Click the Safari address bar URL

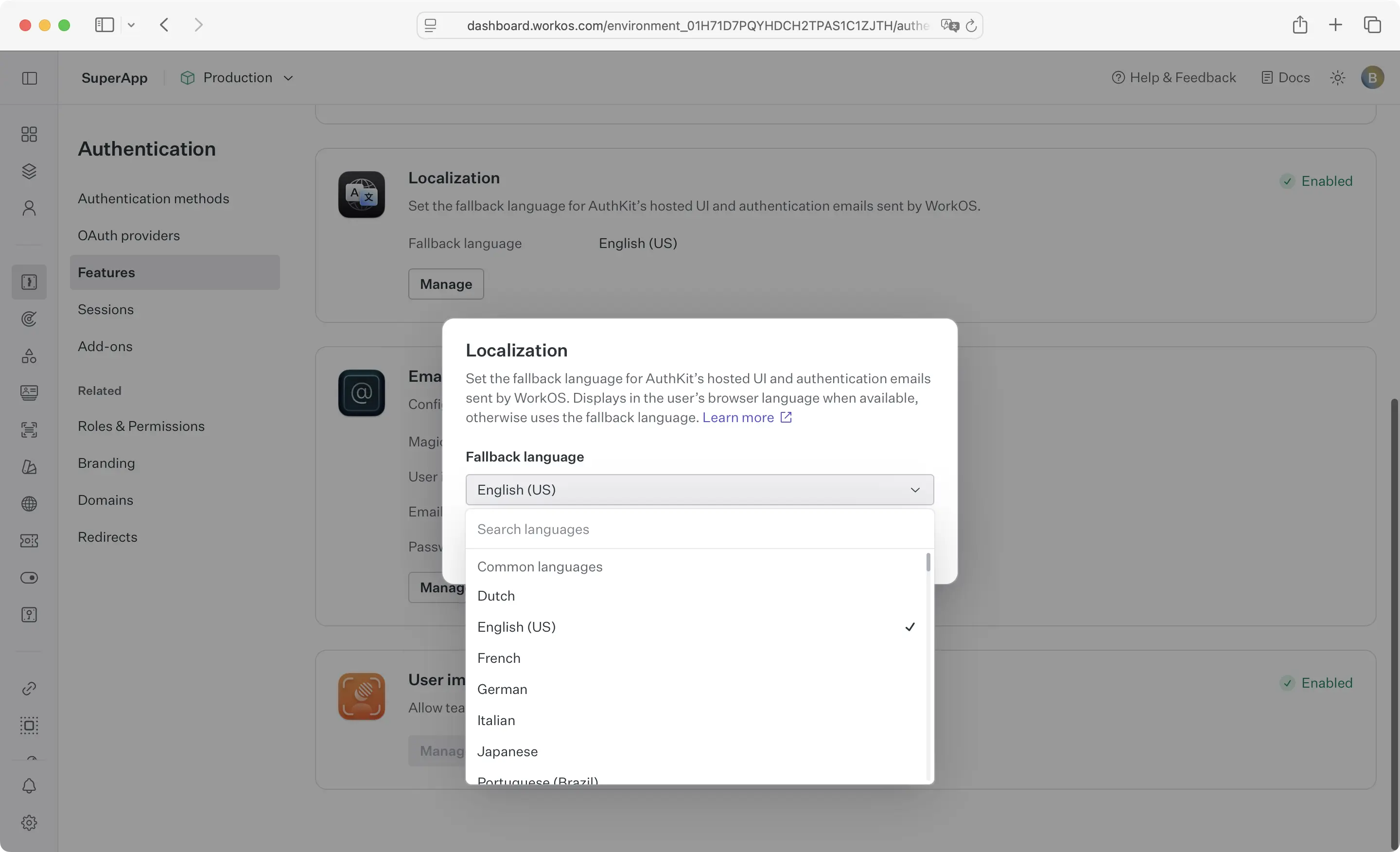(x=698, y=25)
